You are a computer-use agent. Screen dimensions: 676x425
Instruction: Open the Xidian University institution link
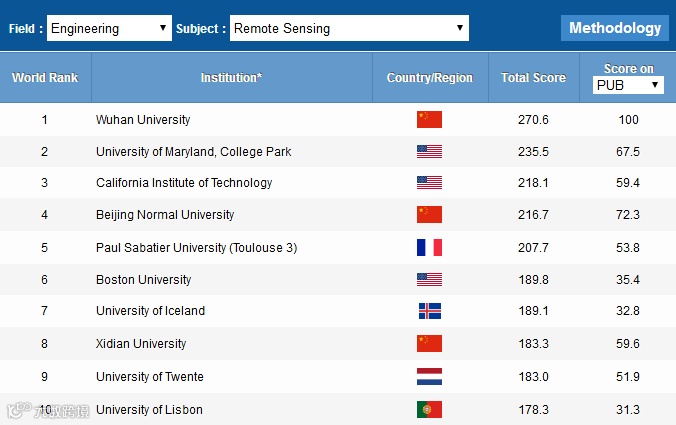tap(141, 344)
